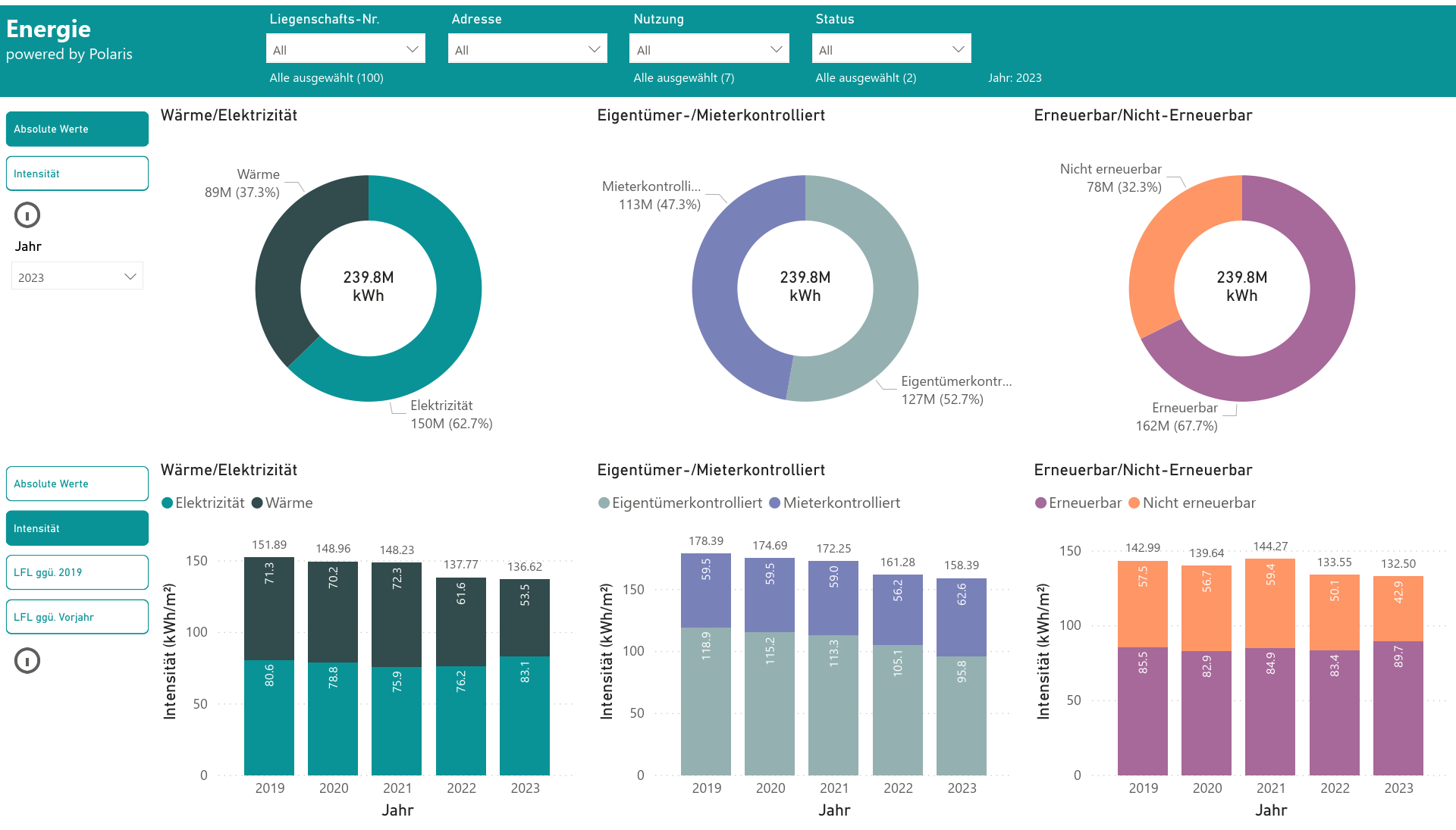1456x830 pixels.
Task: Click the Wärme legend marker
Action: (x=257, y=503)
